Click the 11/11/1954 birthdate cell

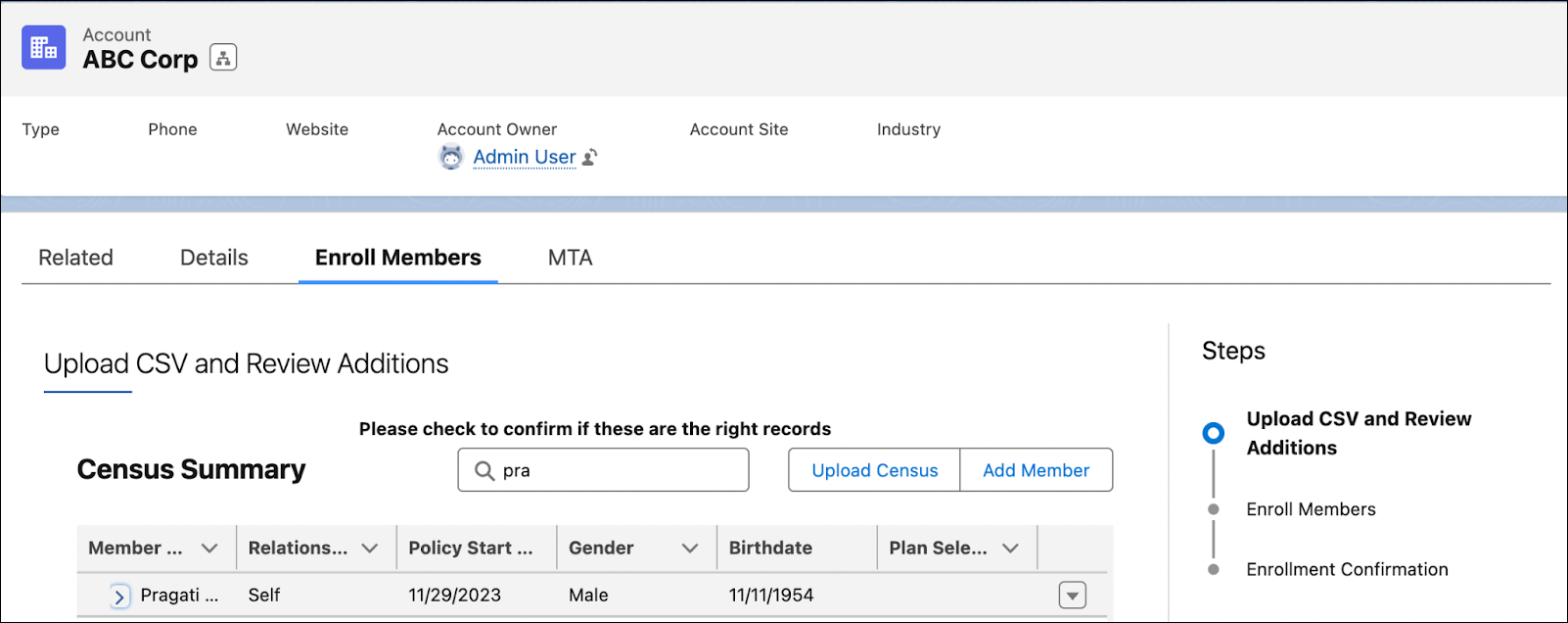[x=771, y=596]
